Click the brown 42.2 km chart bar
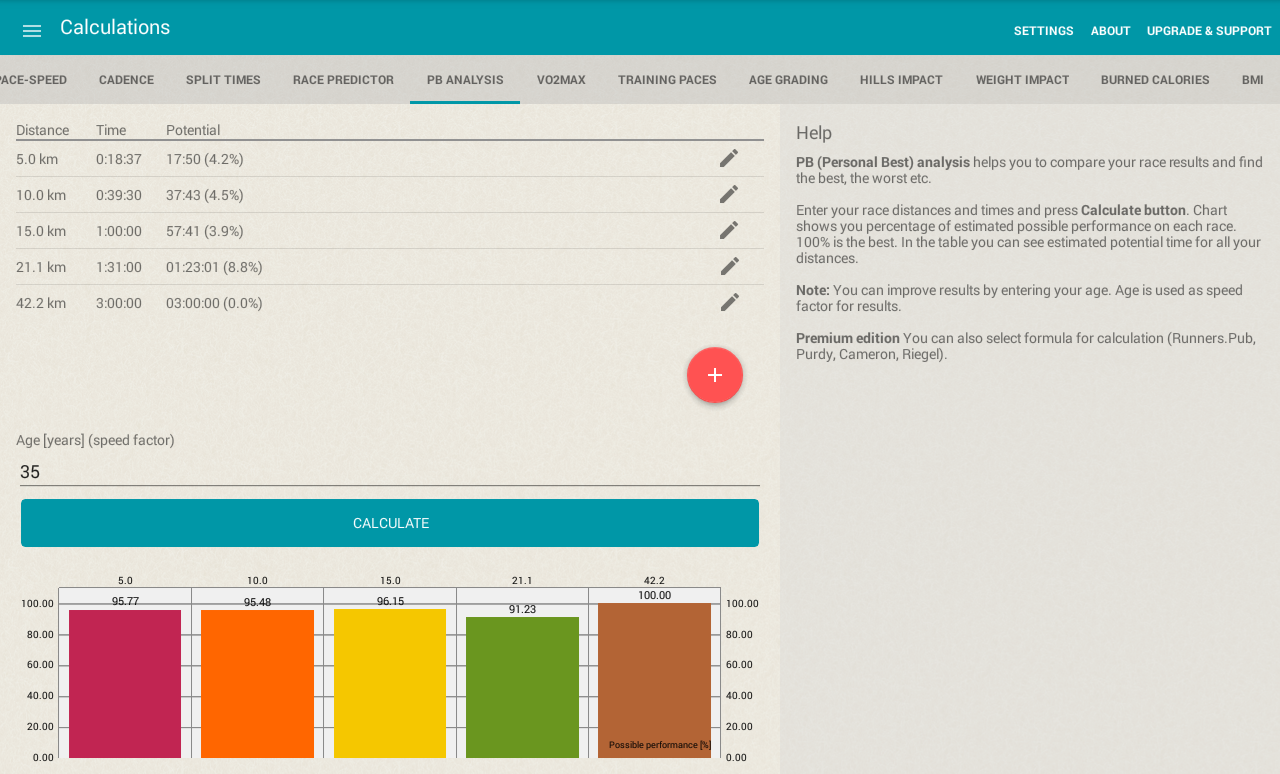 pos(654,680)
